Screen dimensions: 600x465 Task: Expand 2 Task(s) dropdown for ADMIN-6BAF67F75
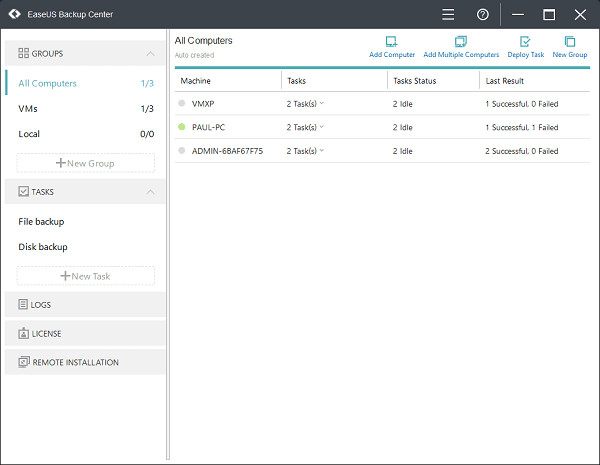click(321, 150)
